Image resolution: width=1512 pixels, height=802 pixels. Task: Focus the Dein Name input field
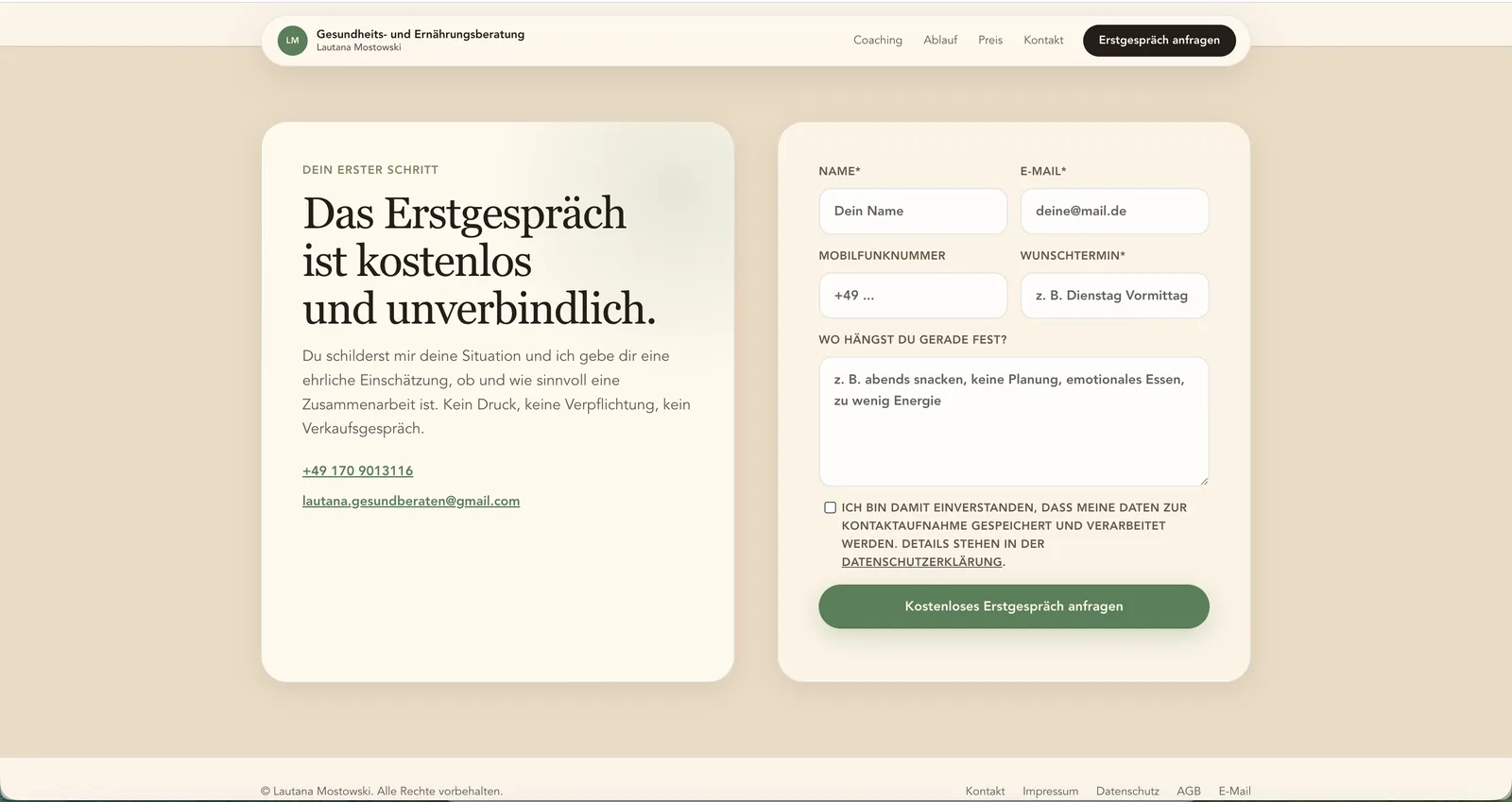913,211
